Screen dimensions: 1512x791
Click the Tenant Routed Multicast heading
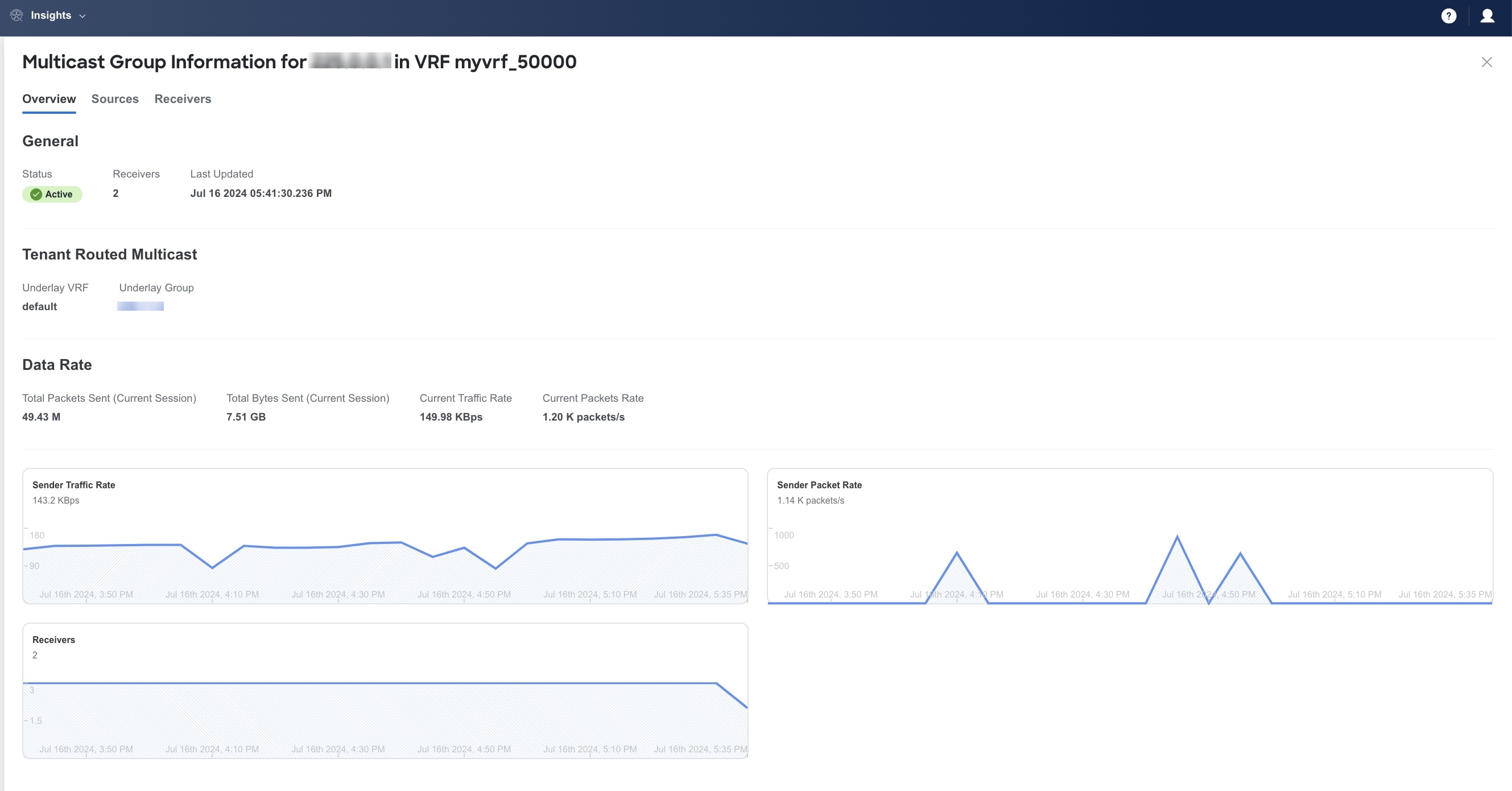point(110,254)
